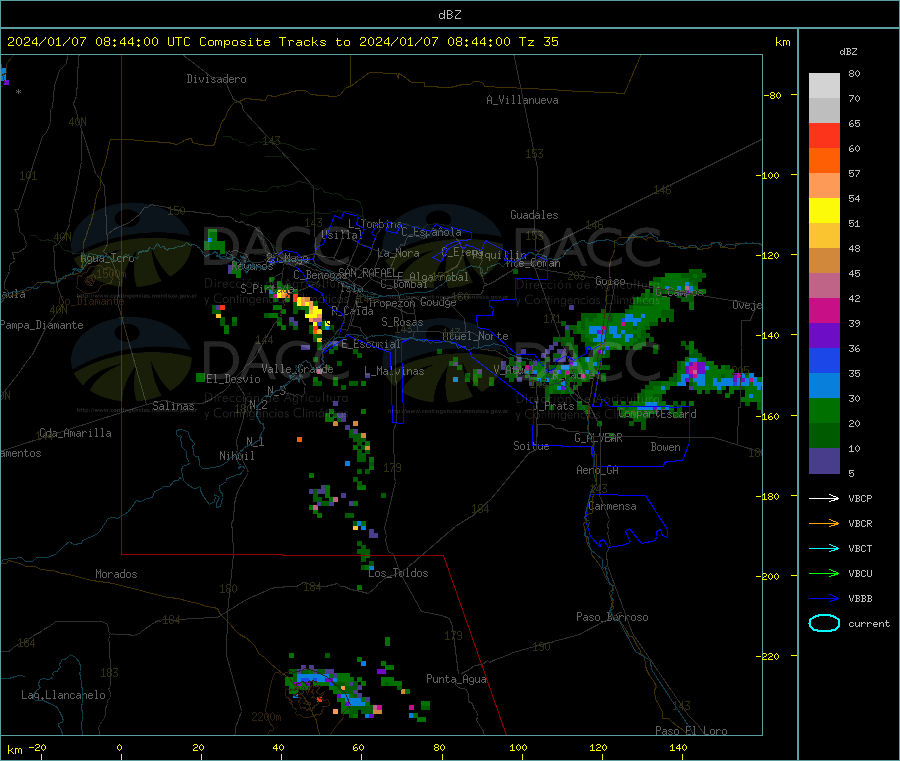The width and height of the screenshot is (900, 761).
Task: Click the Los_Toldos map label
Action: [398, 573]
